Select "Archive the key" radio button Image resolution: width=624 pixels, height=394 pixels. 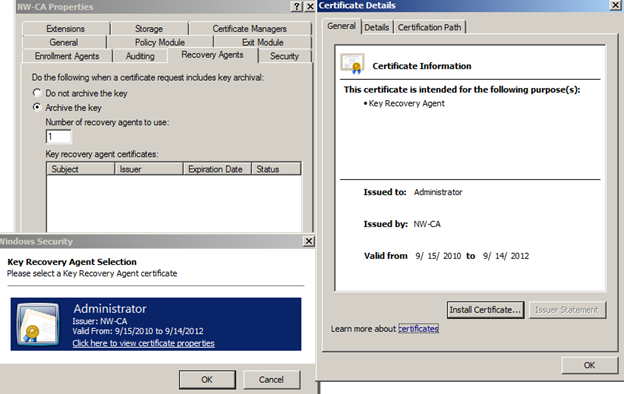[x=37, y=107]
